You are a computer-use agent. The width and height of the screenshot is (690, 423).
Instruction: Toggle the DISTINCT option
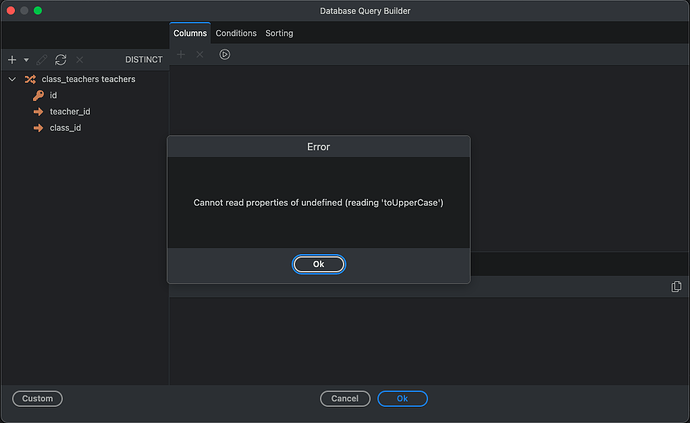point(144,60)
